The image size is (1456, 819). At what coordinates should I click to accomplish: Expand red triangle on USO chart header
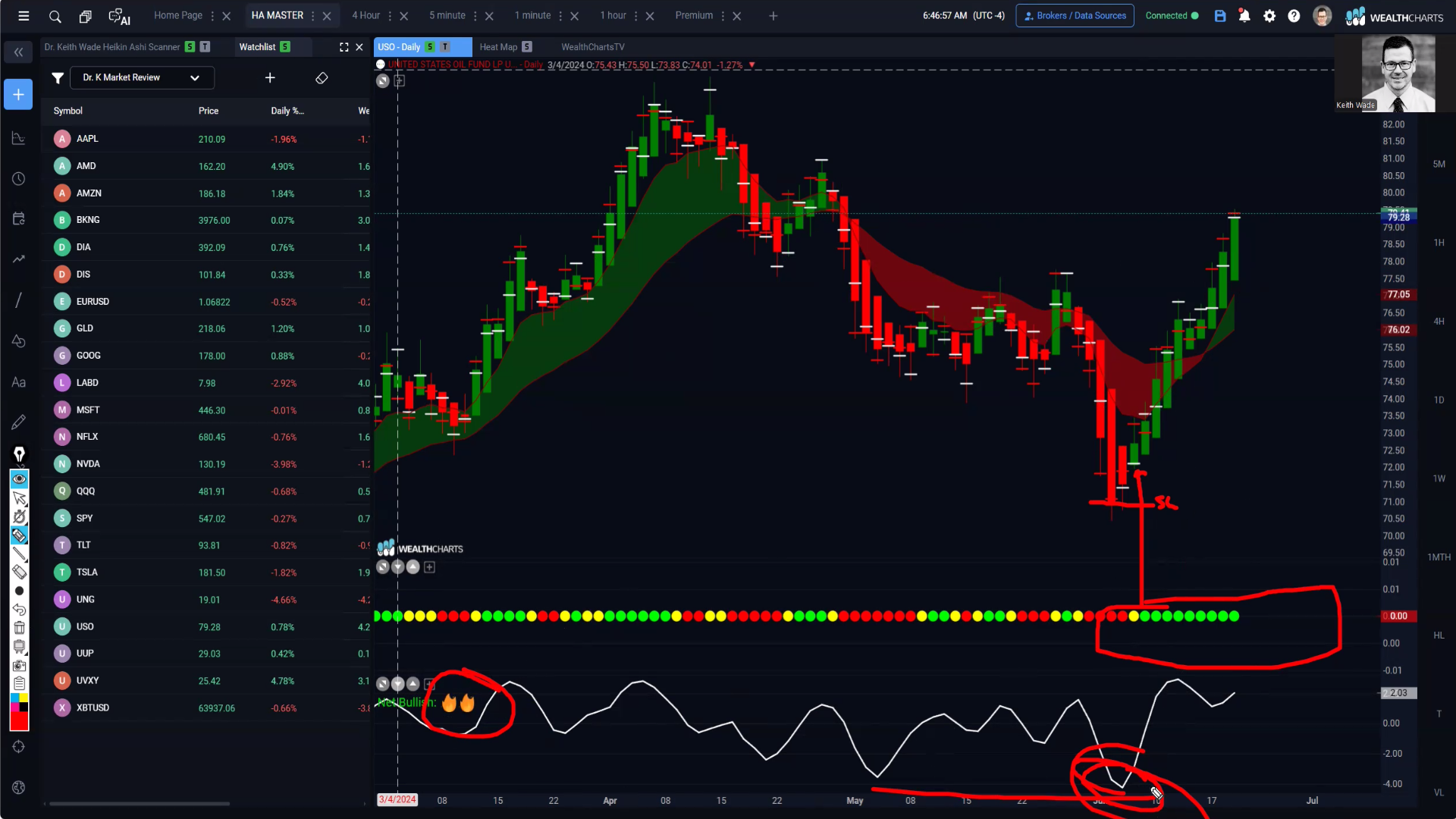[x=752, y=65]
